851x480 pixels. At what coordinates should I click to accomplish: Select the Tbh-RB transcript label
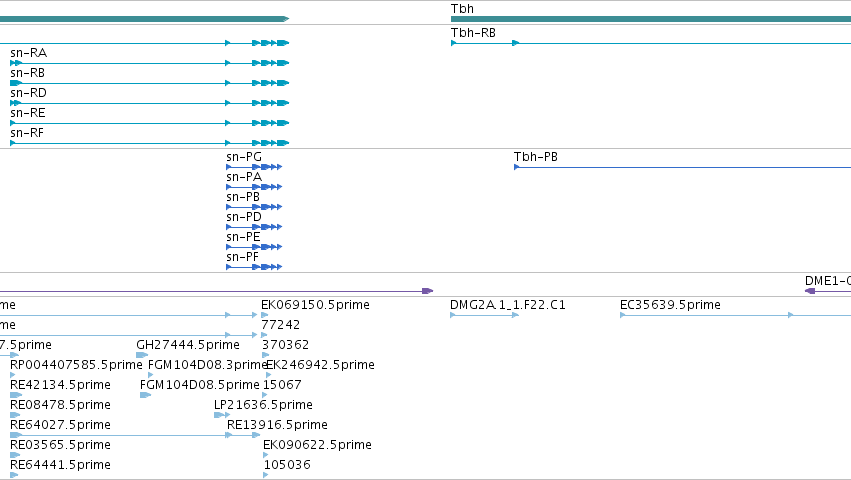pos(473,33)
